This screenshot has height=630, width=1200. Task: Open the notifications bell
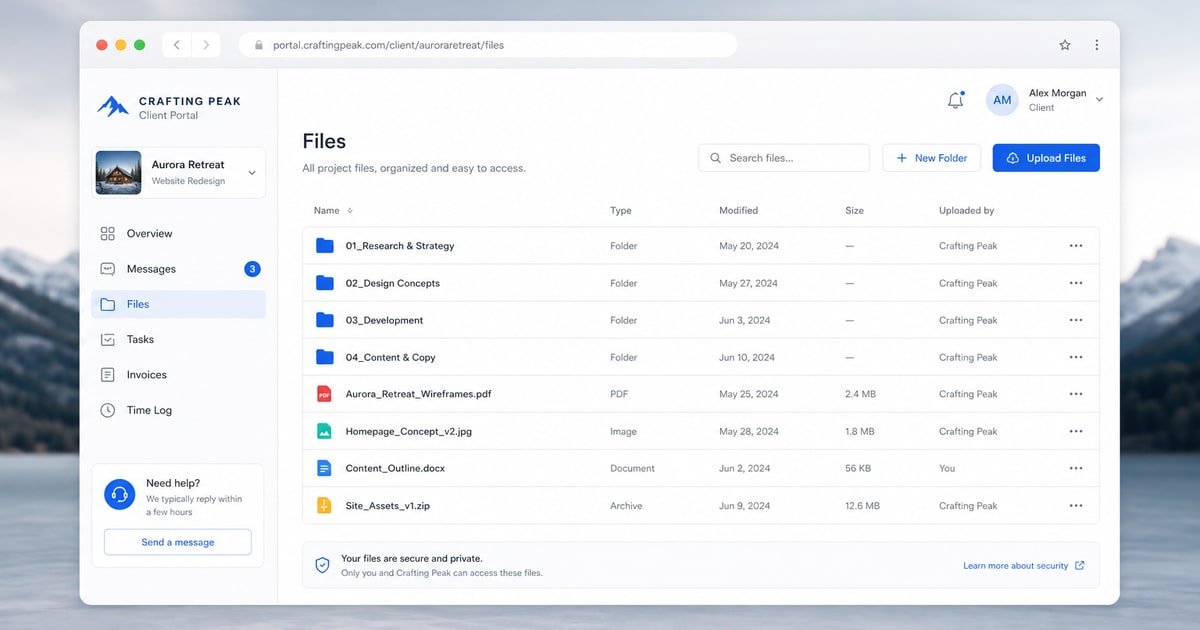955,100
